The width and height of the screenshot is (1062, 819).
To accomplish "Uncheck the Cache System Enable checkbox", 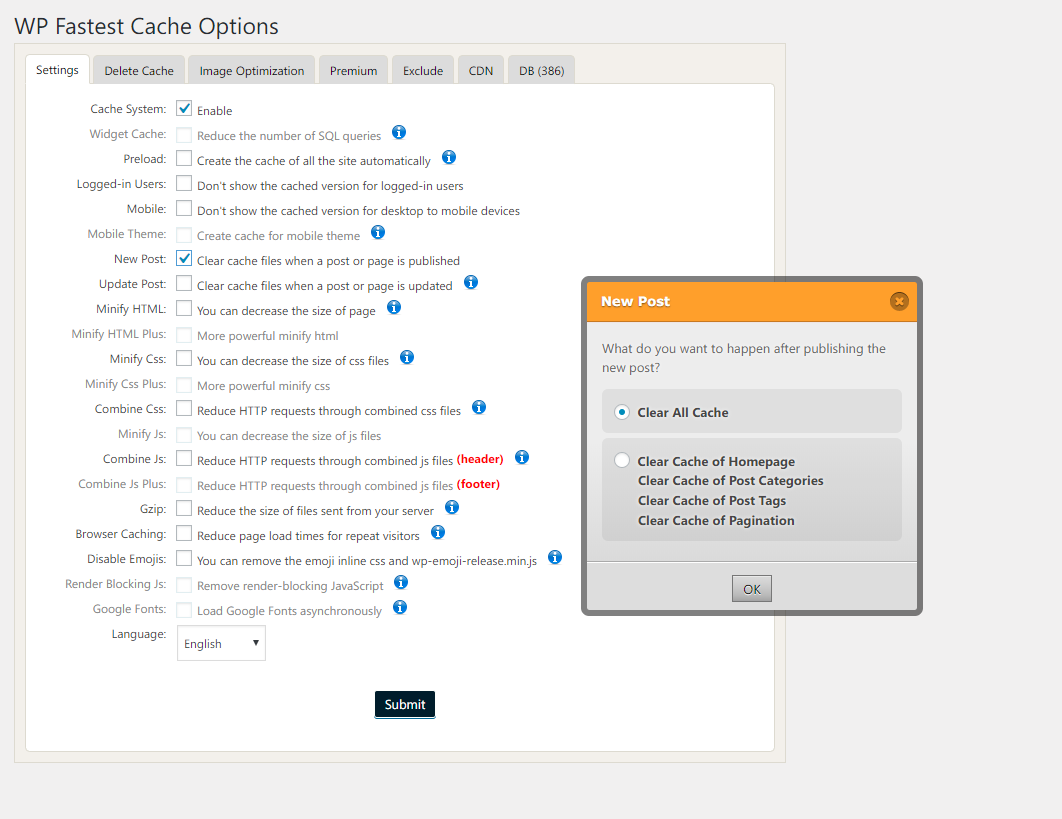I will (x=184, y=108).
